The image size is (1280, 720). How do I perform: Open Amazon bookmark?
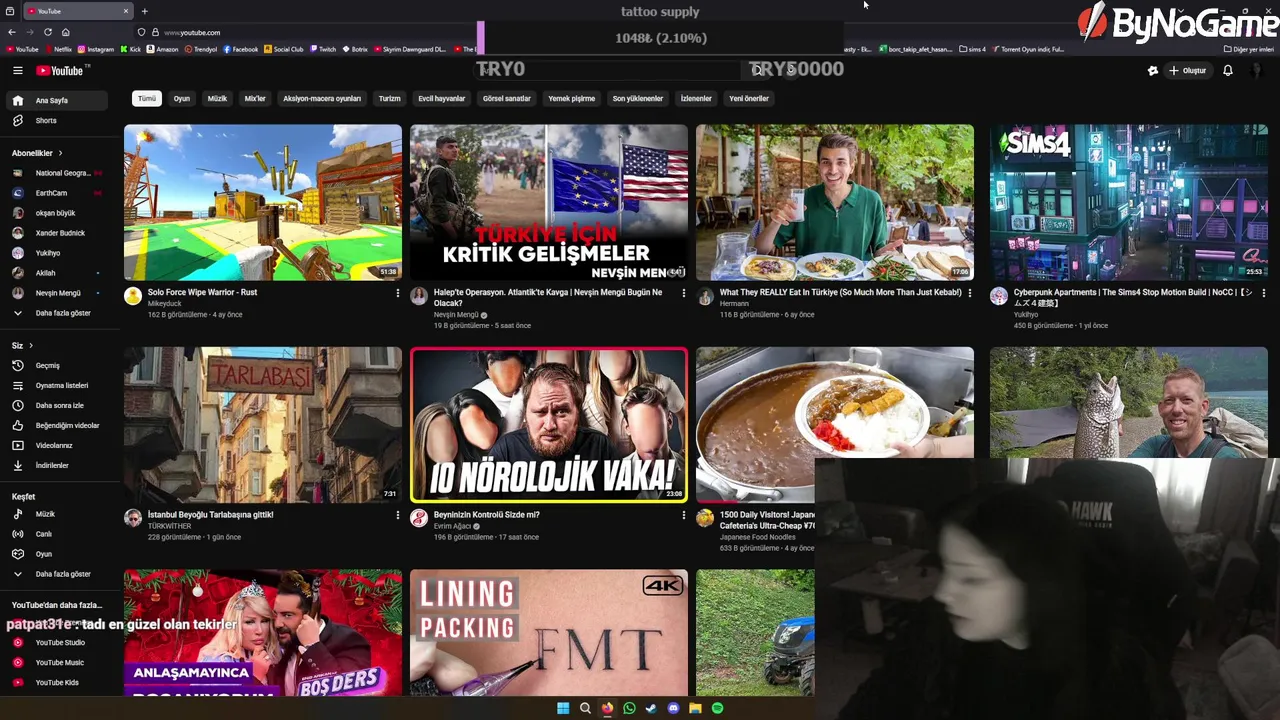coord(163,49)
